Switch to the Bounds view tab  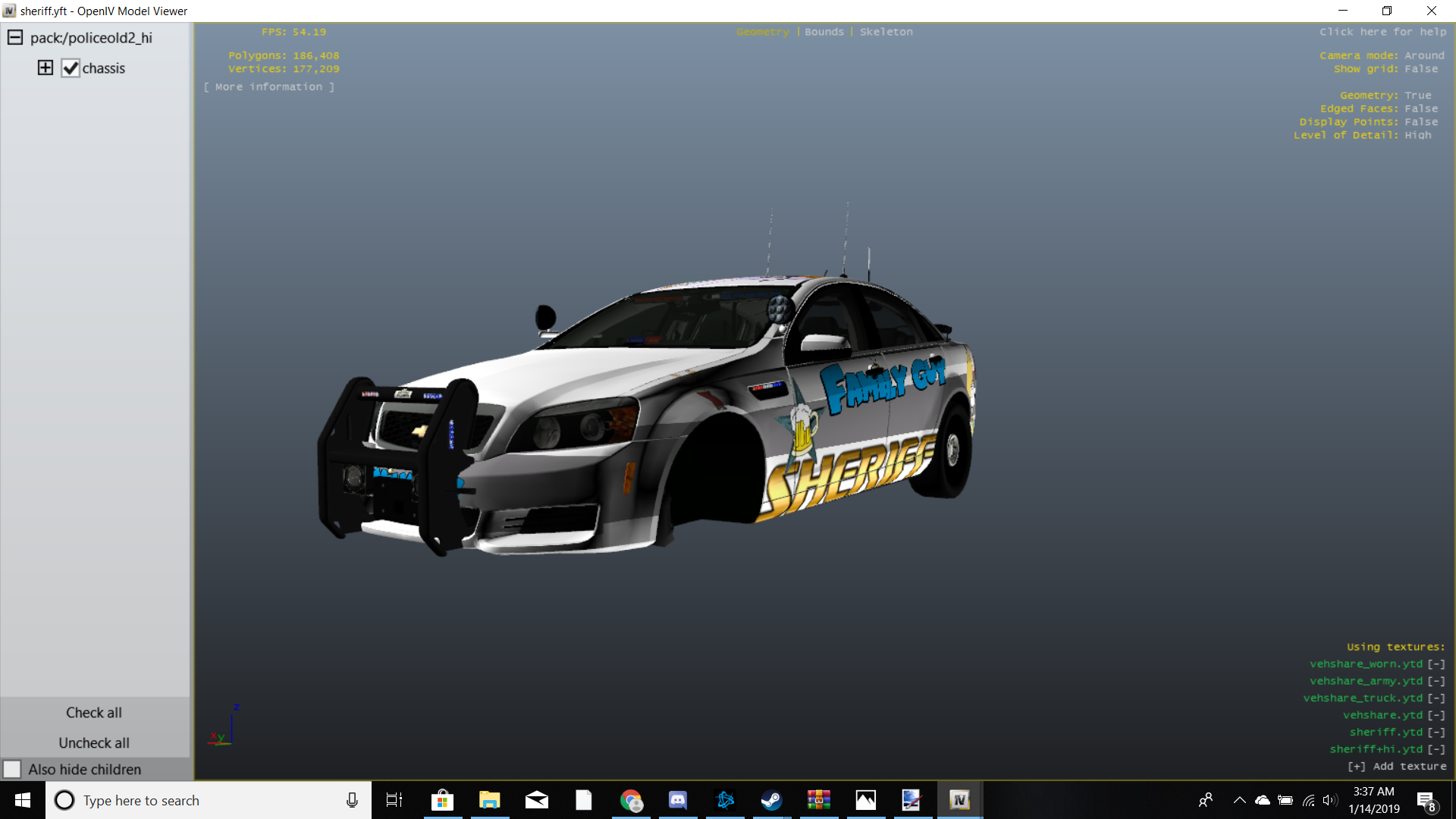tap(824, 32)
